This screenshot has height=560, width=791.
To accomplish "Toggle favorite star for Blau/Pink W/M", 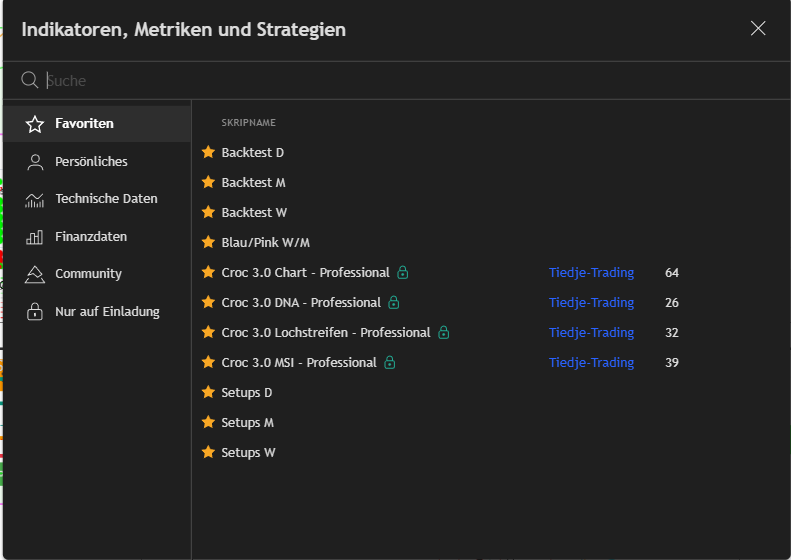I will point(208,242).
